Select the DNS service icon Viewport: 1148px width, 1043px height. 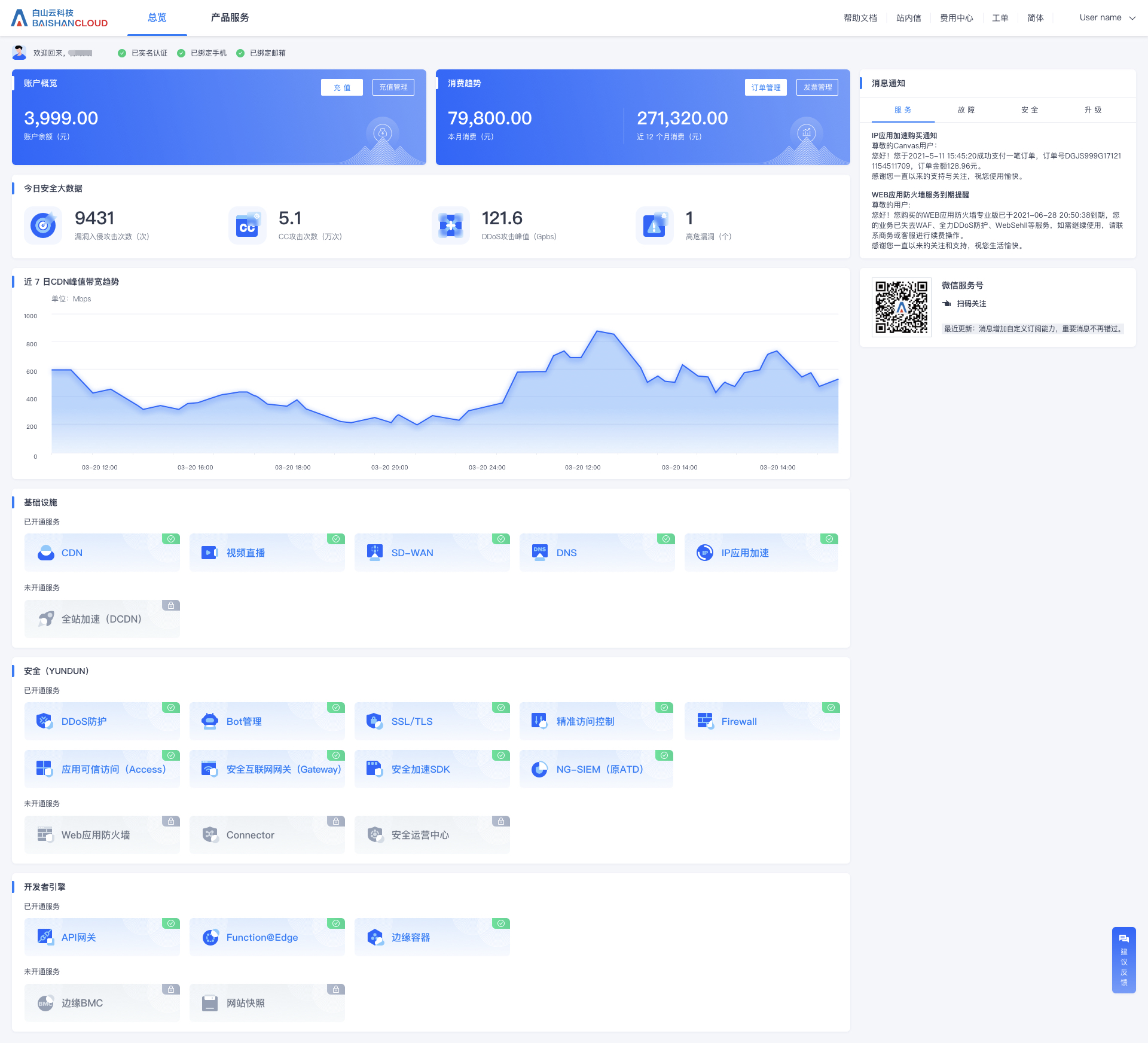(x=540, y=552)
